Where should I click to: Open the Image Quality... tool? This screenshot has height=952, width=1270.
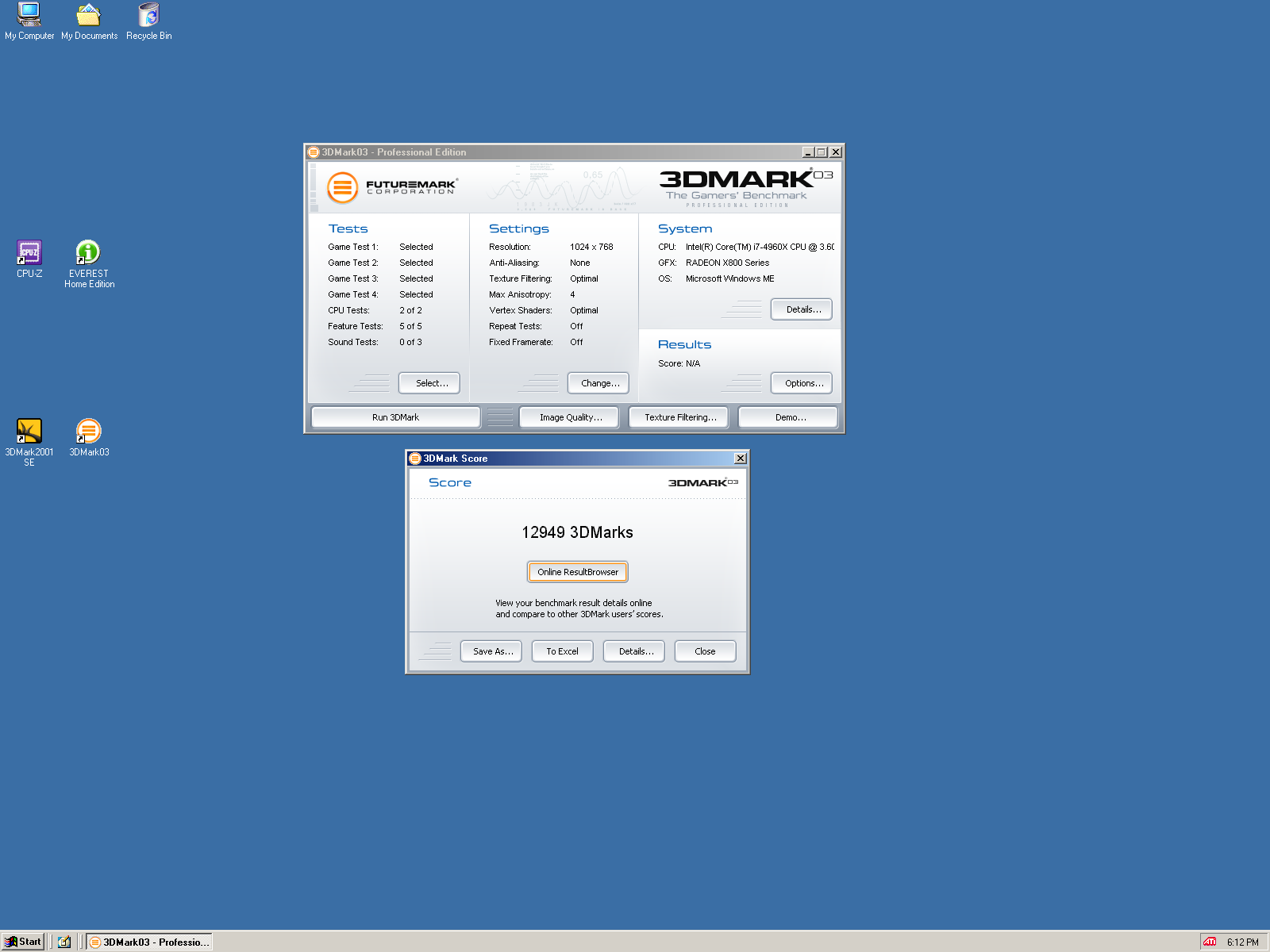click(x=569, y=417)
